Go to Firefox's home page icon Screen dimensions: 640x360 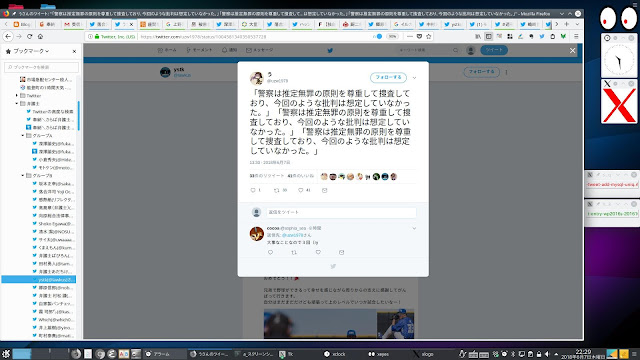tap(40, 36)
